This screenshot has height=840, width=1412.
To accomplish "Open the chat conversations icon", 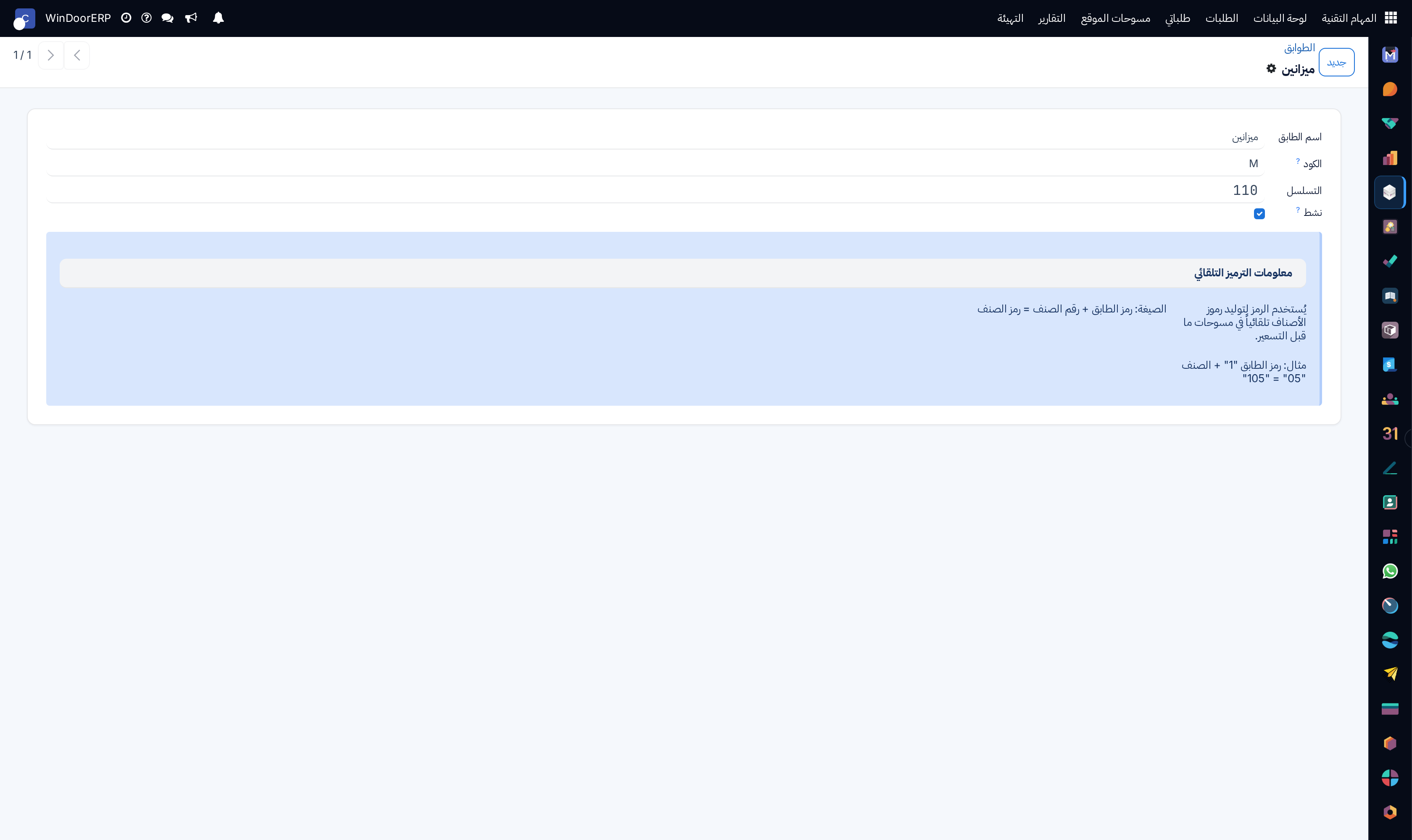I will click(x=167, y=18).
